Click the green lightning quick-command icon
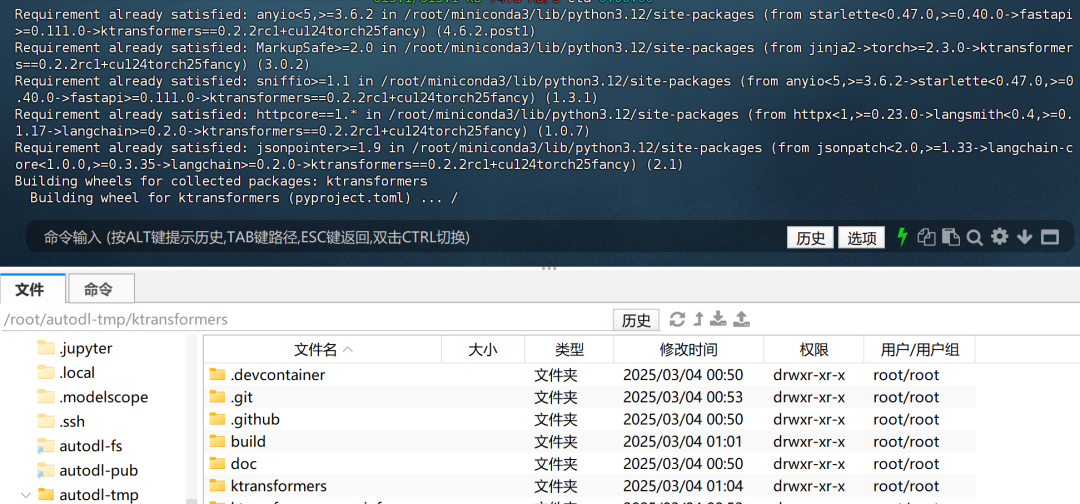This screenshot has width=1080, height=504. coord(903,237)
